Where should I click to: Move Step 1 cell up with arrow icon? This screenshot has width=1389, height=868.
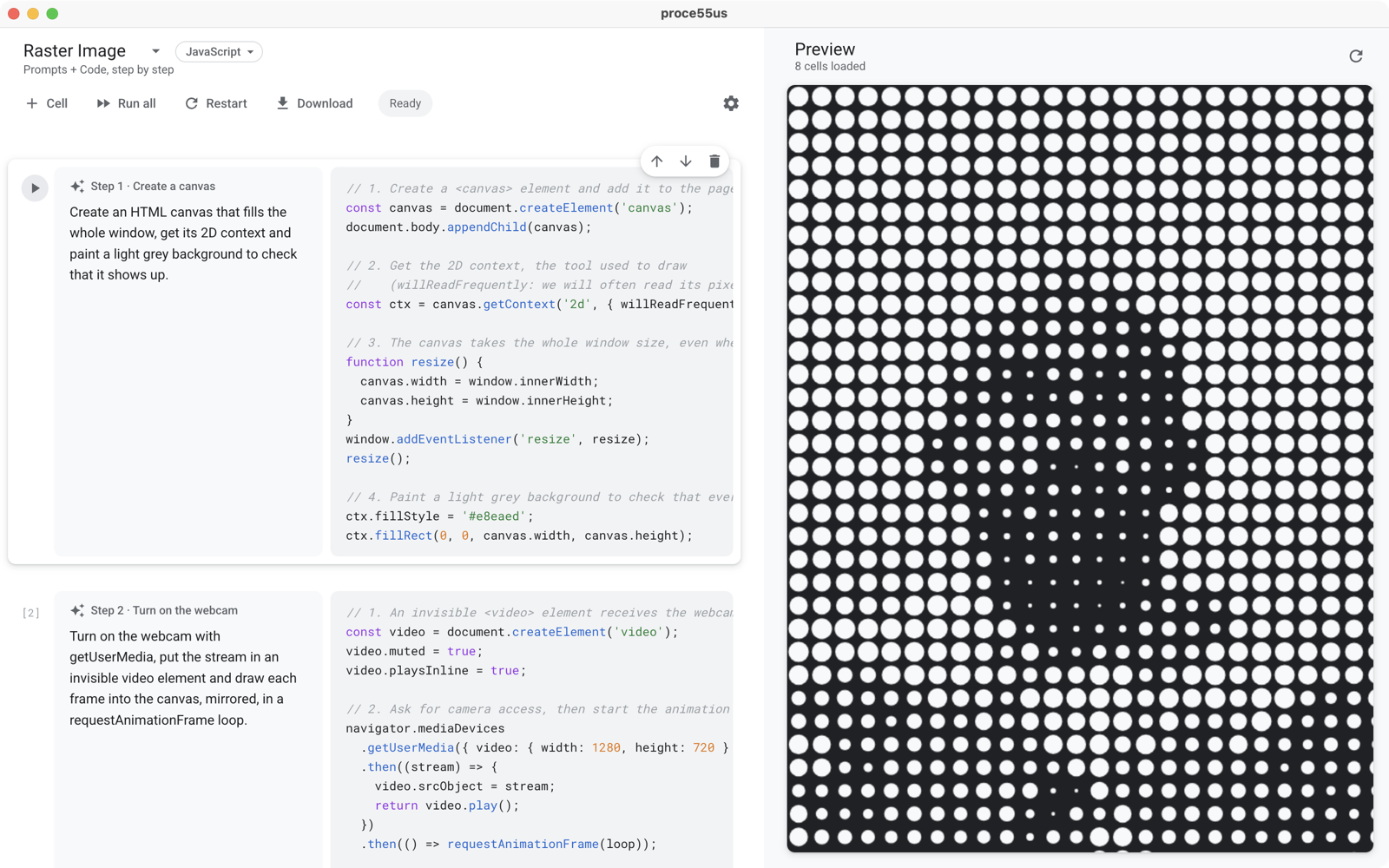(x=657, y=161)
